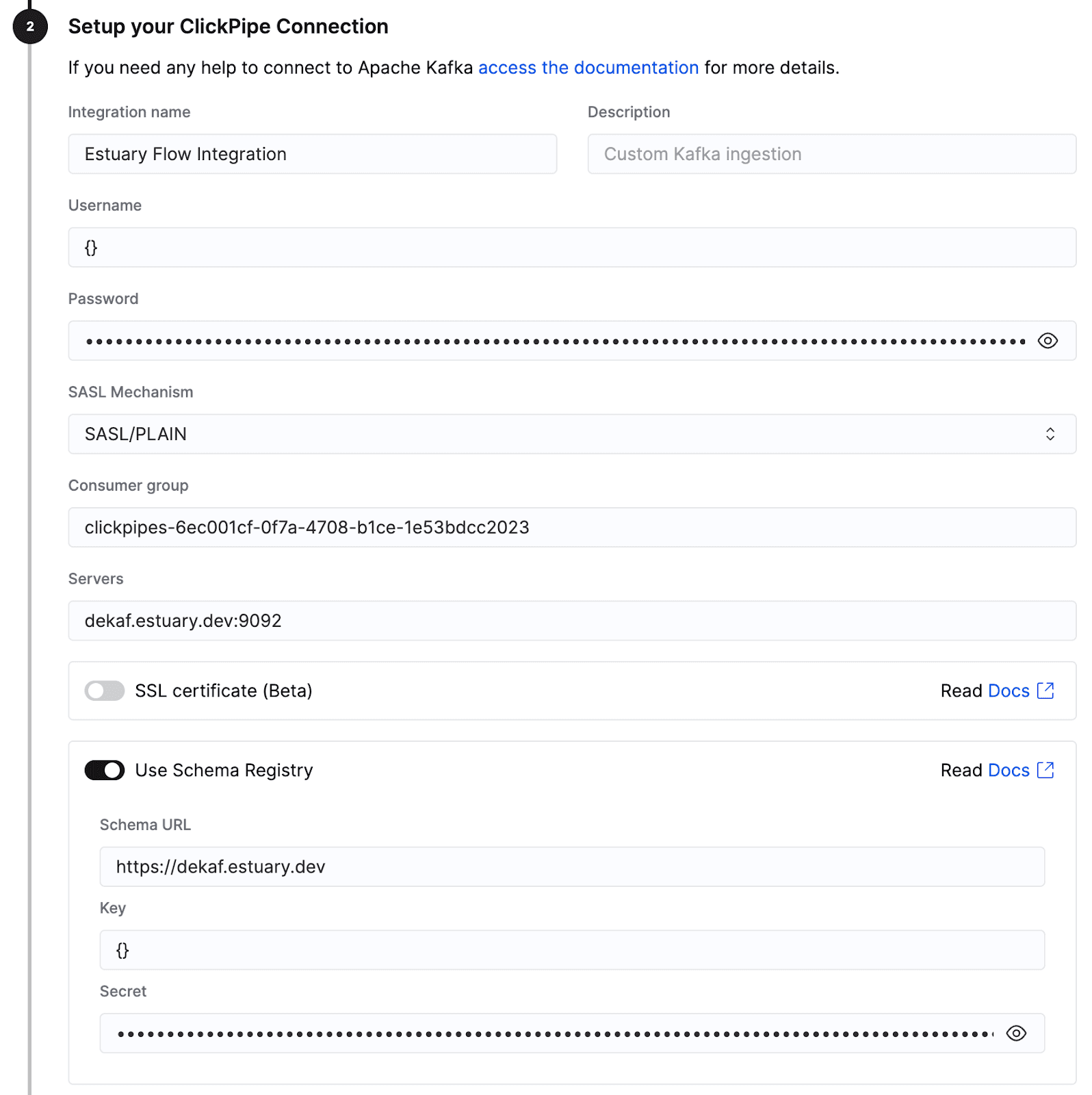The height and width of the screenshot is (1095, 1092).
Task: Click the Integration name field
Action: (x=312, y=154)
